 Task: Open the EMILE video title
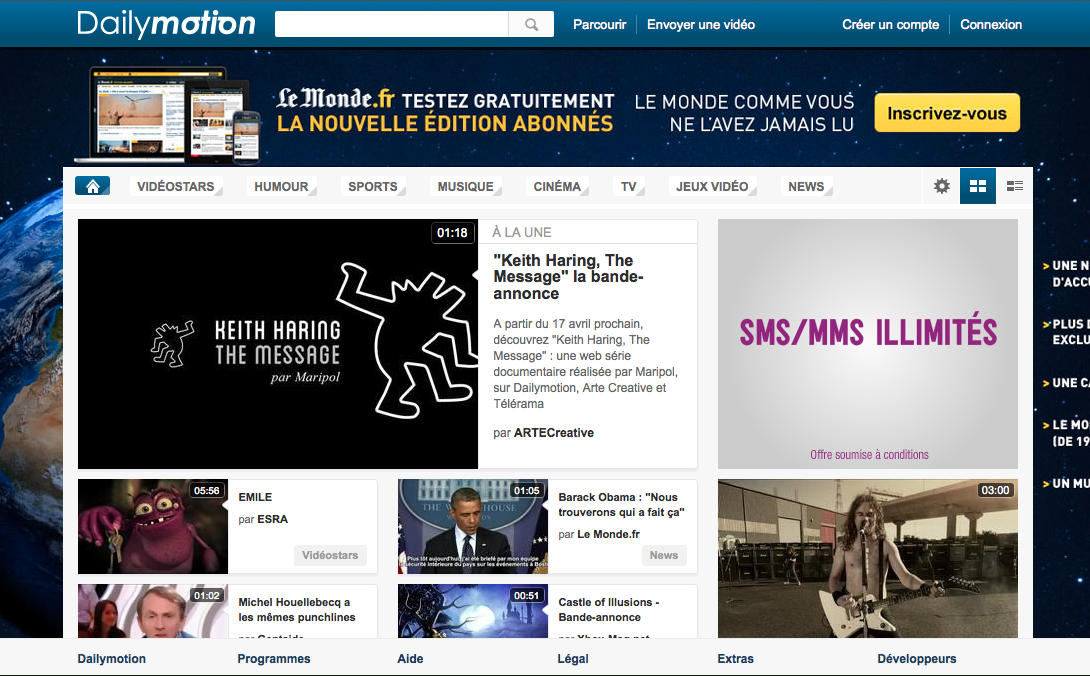(x=255, y=497)
